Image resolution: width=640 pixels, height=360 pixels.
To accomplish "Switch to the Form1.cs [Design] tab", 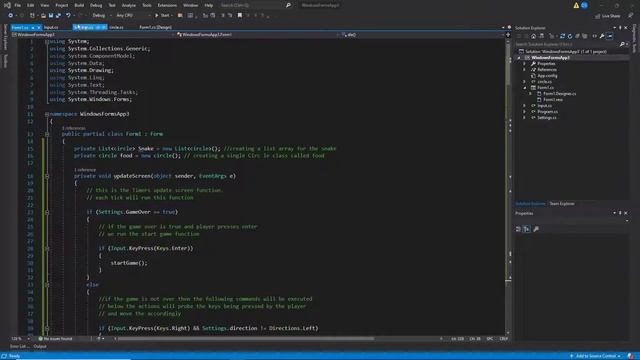I will point(155,27).
